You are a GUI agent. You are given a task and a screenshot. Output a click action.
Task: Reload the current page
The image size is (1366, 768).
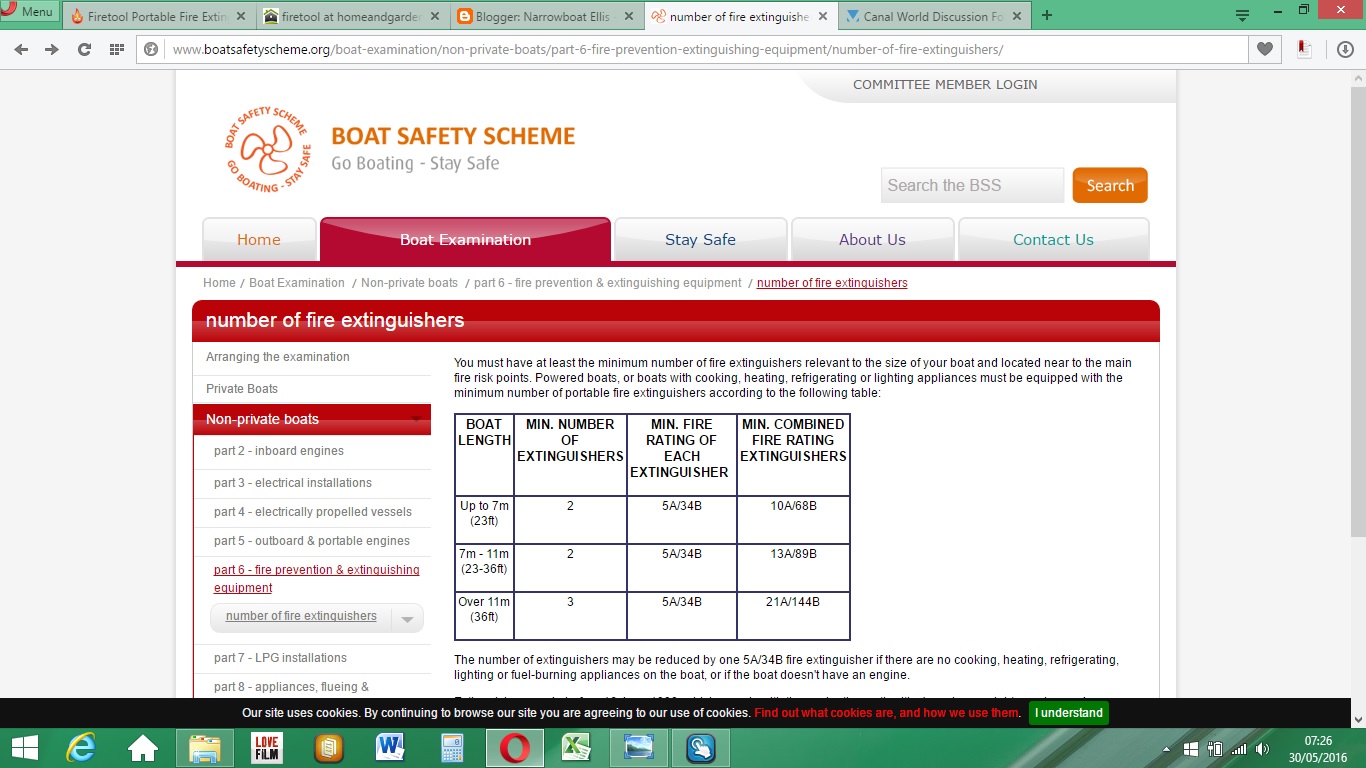84,50
